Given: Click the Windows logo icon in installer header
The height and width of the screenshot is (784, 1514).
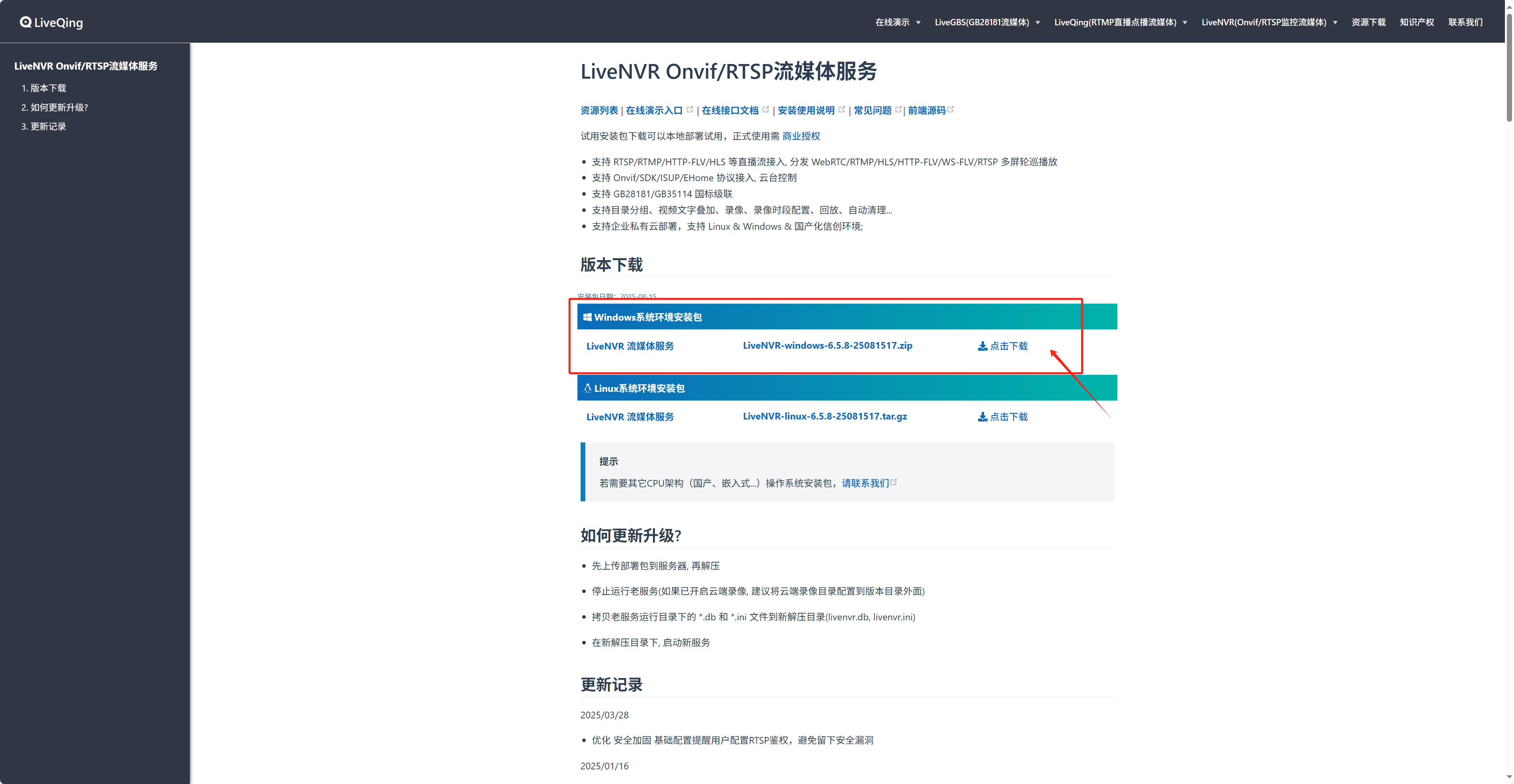Looking at the screenshot, I should 587,317.
